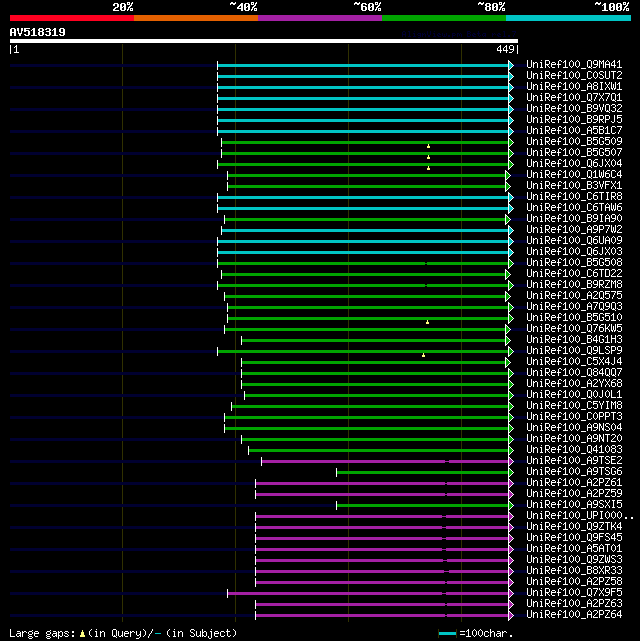Select the UniRef100_A9NT20 label
Image resolution: width=640 pixels, height=641 pixels.
[x=574, y=439]
